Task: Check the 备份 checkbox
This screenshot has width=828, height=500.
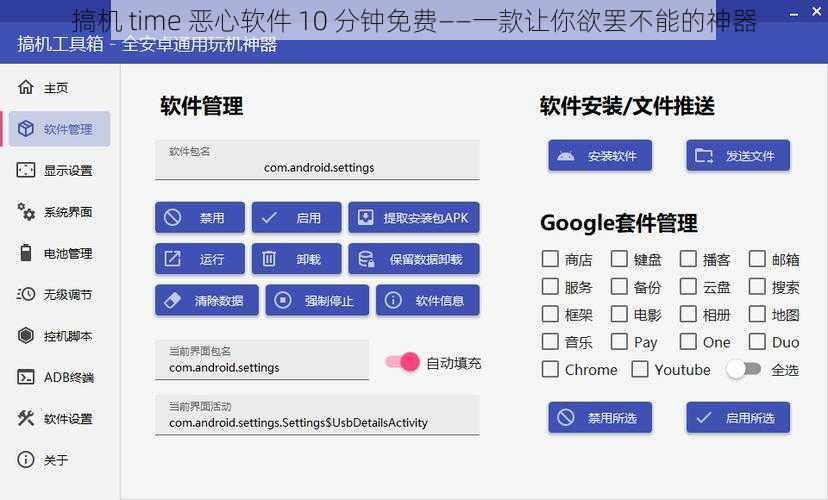Action: coord(619,286)
